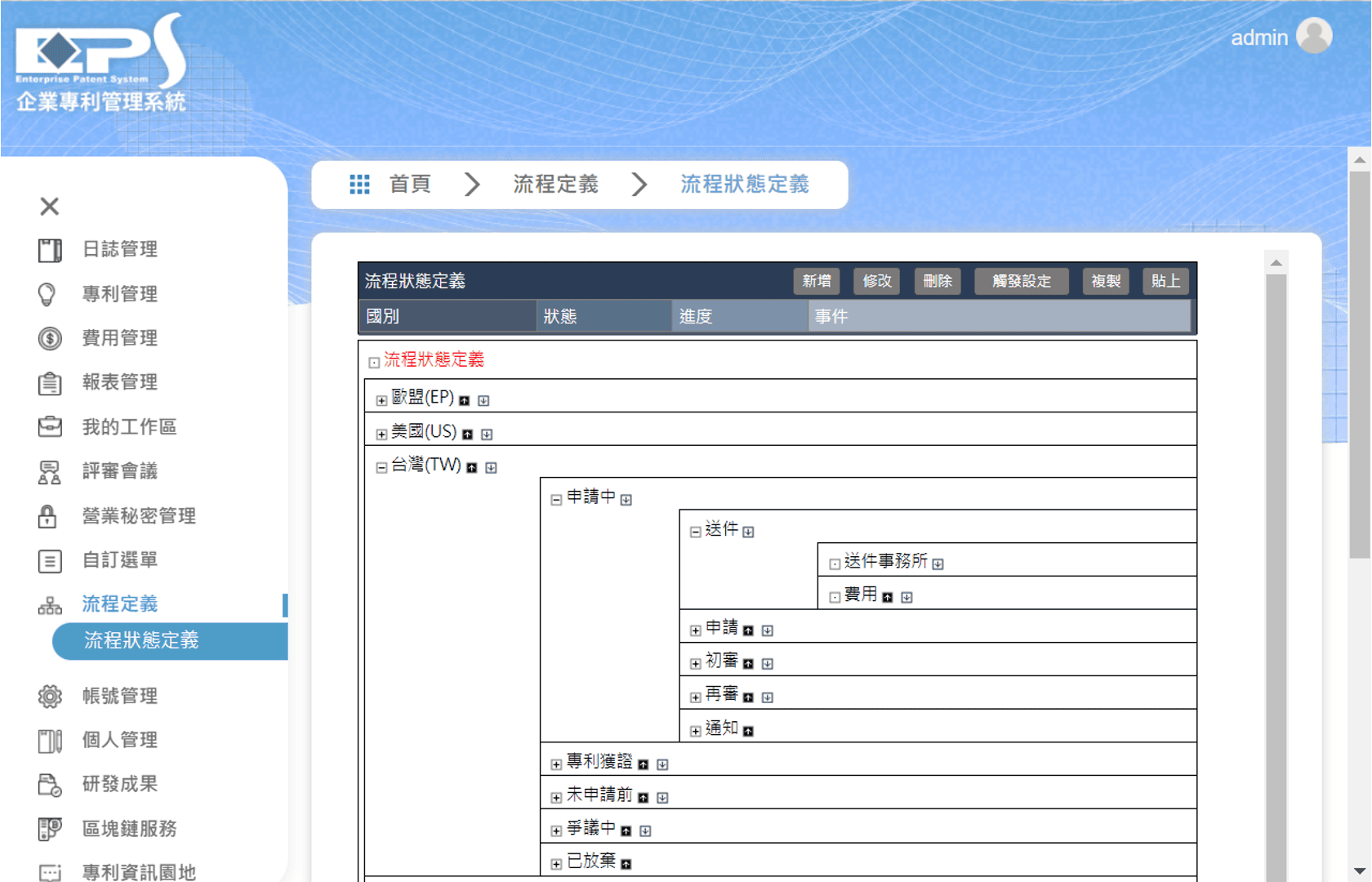Select the 流程狀態定義 sidebar submenu item

click(x=141, y=641)
